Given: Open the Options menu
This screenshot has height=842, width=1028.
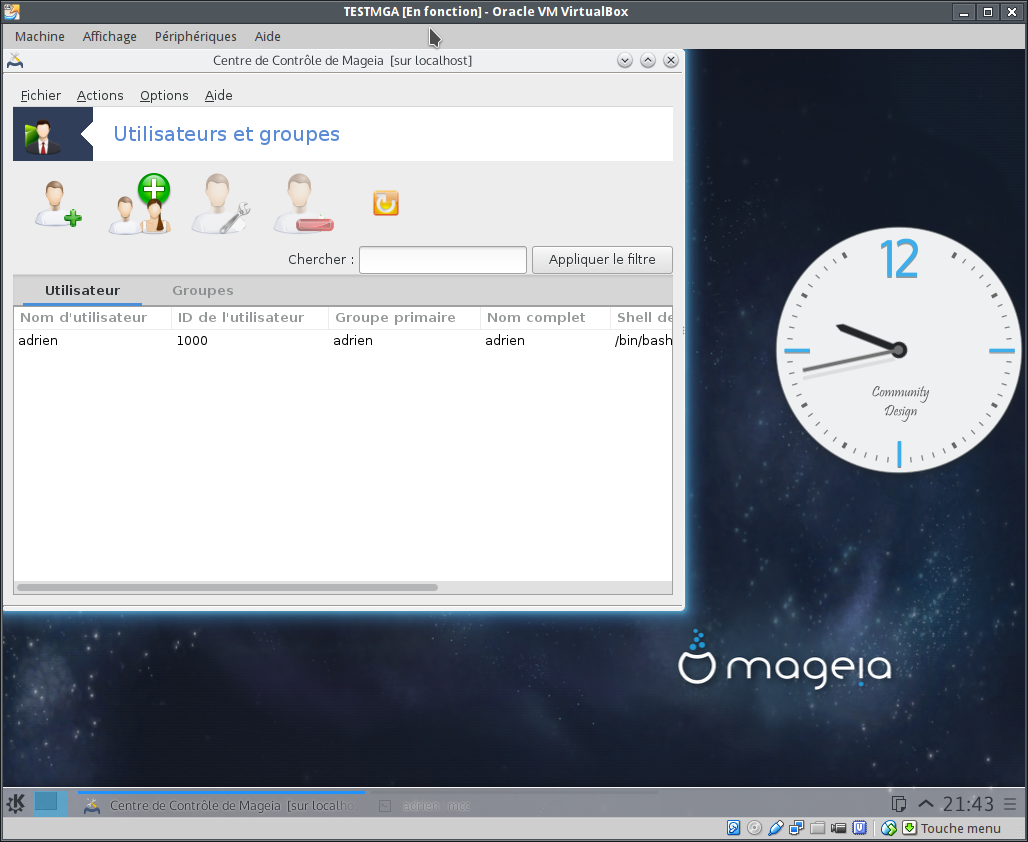Looking at the screenshot, I should point(164,96).
